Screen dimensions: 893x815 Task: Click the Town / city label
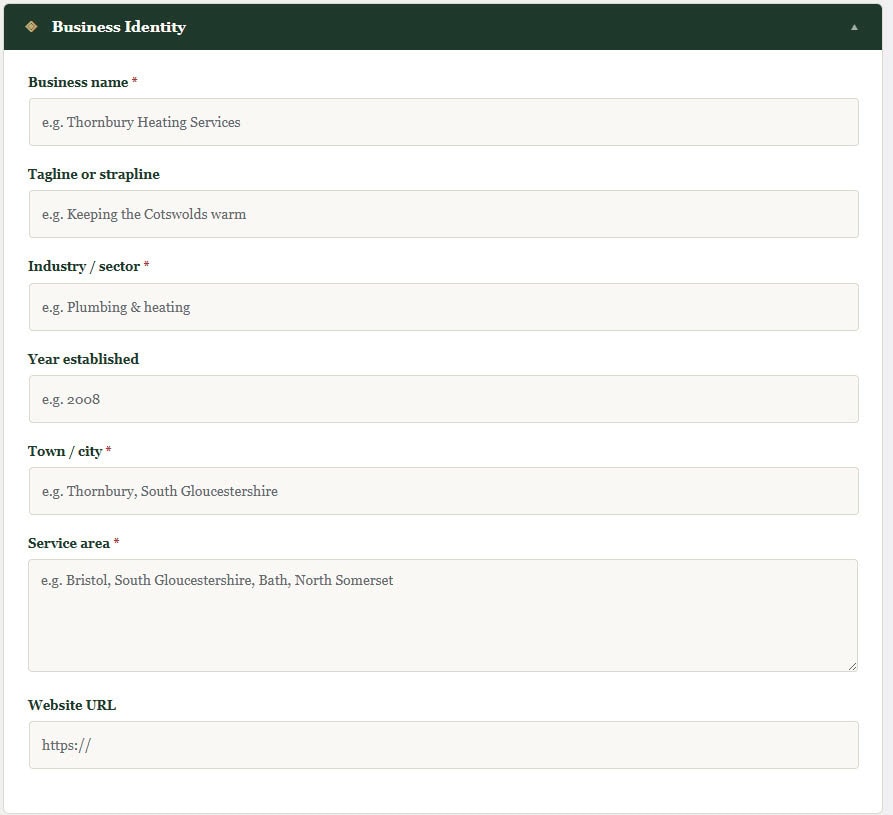tap(65, 451)
